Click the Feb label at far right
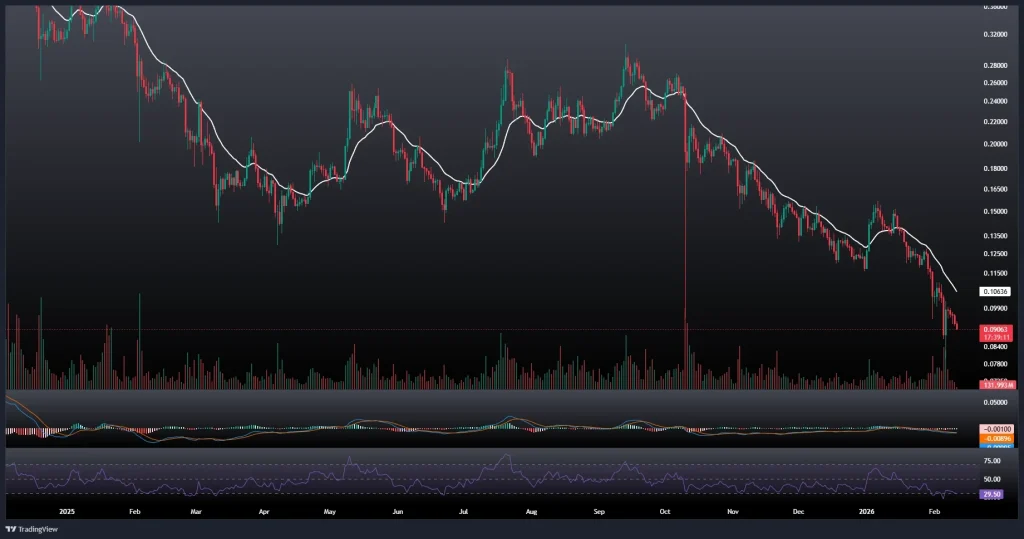This screenshot has width=1024, height=539. 935,509
